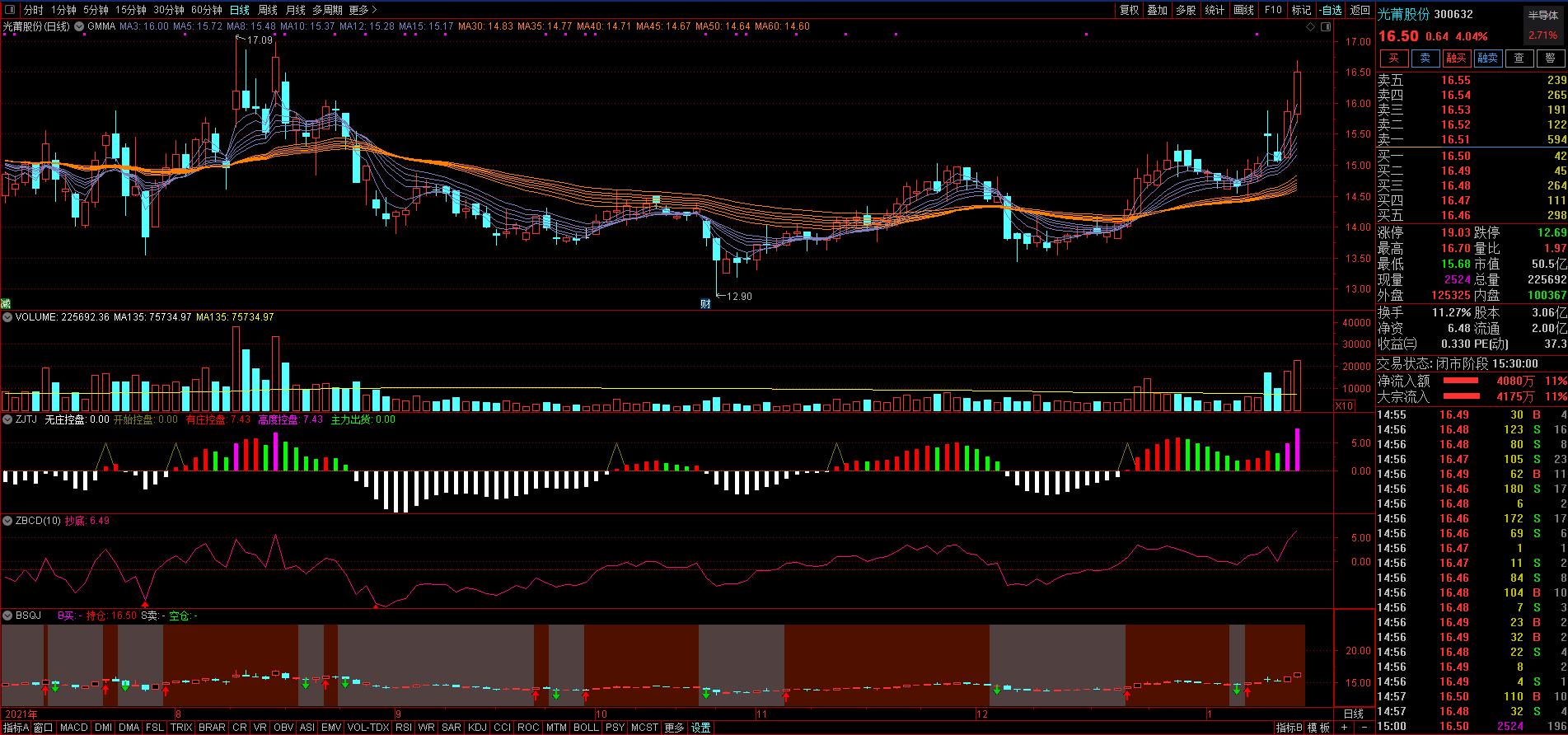This screenshot has width=1568, height=735.
Task: Expand the VOLUME indicator dropdown arrow
Action: [7, 317]
